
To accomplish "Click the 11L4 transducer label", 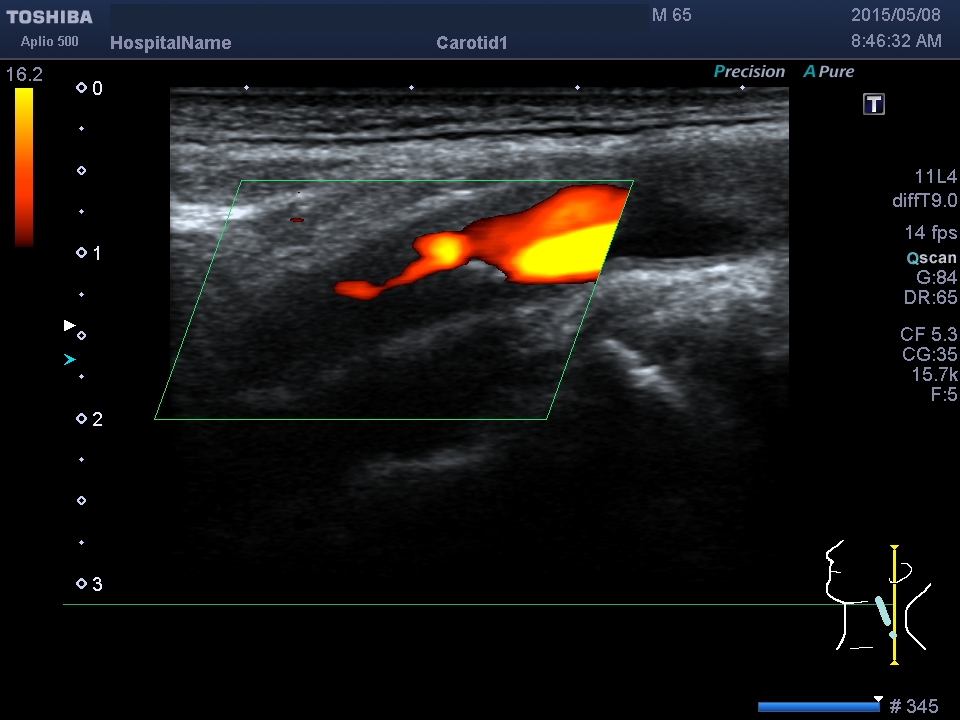I will [935, 177].
